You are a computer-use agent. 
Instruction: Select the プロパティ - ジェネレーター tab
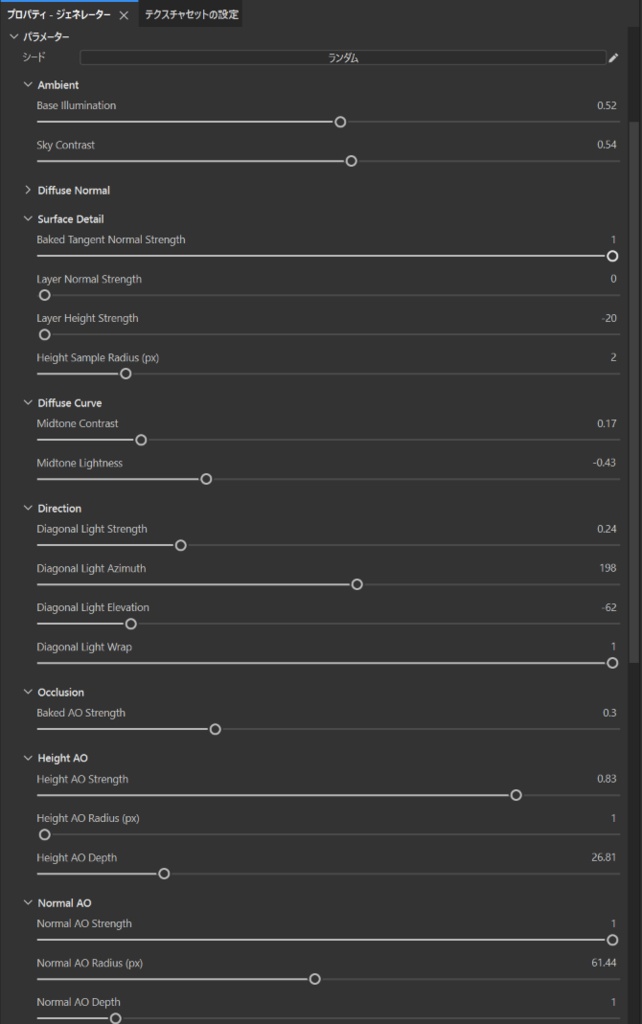click(x=59, y=14)
